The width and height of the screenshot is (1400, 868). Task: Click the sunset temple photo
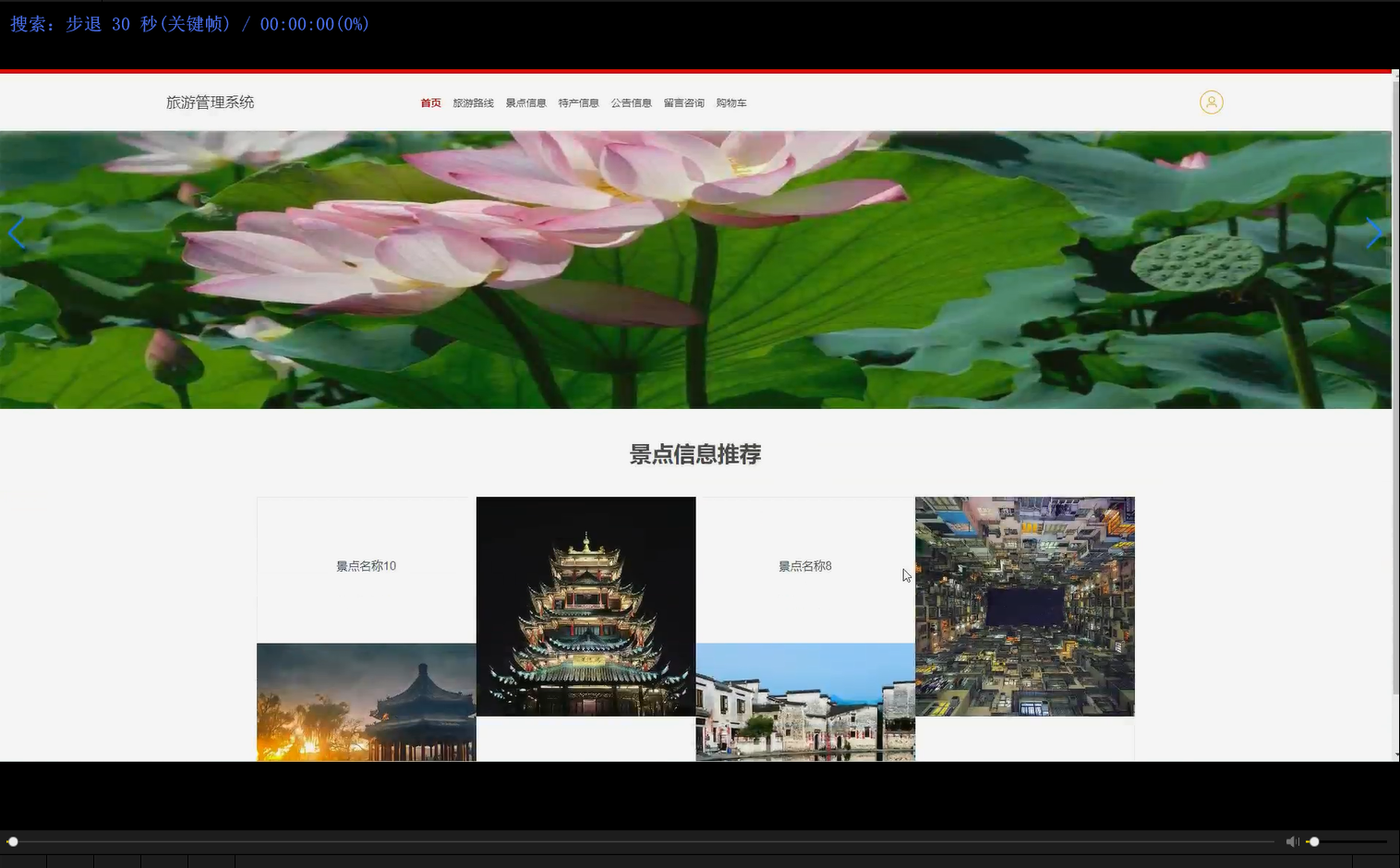click(366, 702)
